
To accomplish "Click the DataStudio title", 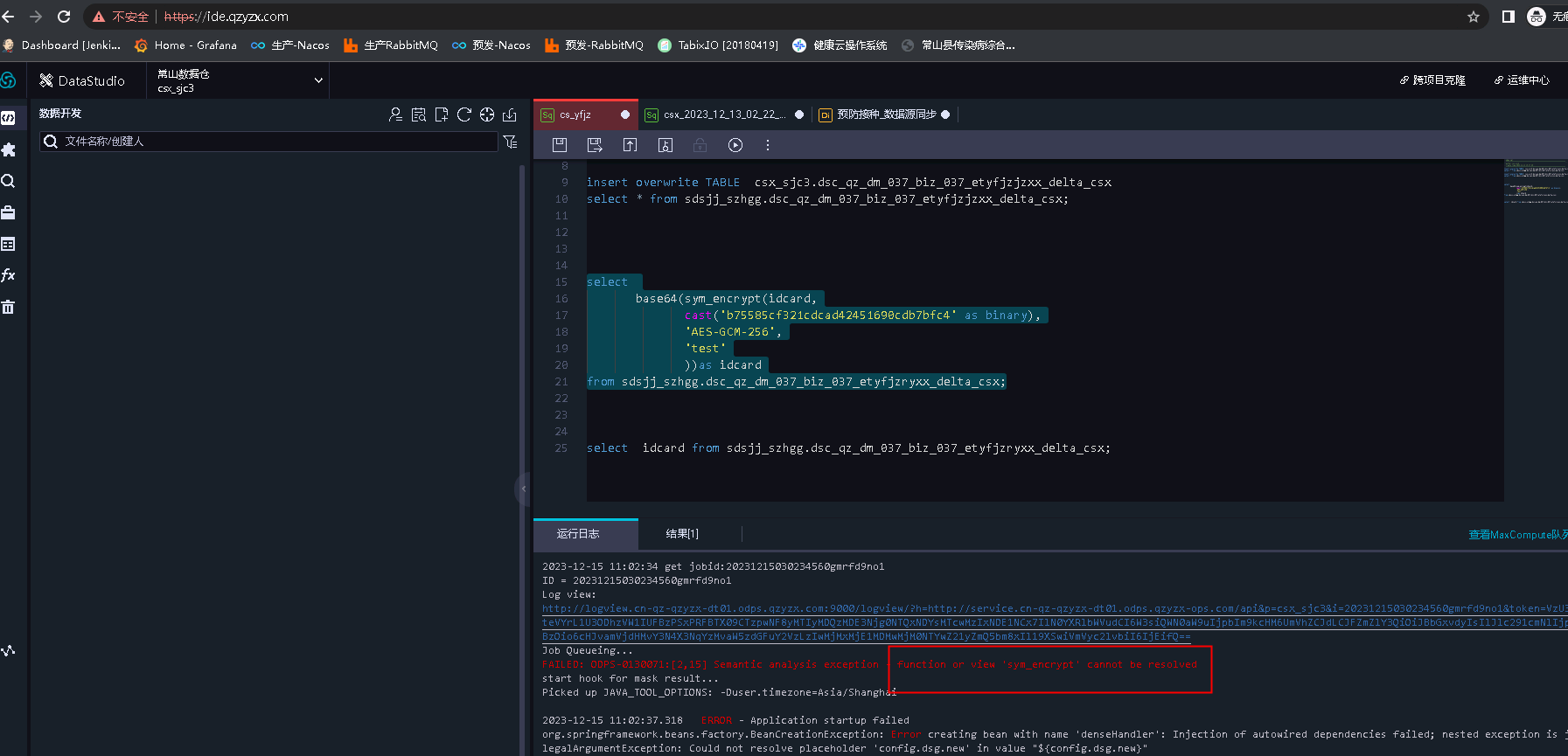I will click(x=92, y=80).
